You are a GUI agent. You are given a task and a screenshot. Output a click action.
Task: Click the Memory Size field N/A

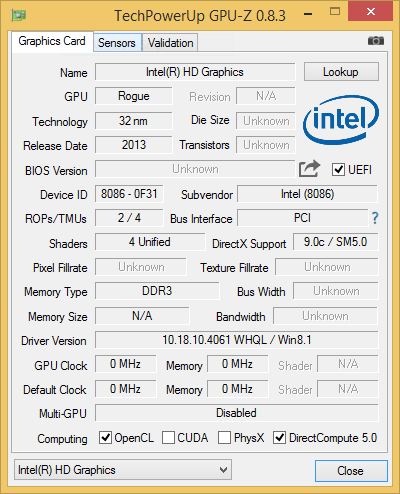tap(142, 315)
